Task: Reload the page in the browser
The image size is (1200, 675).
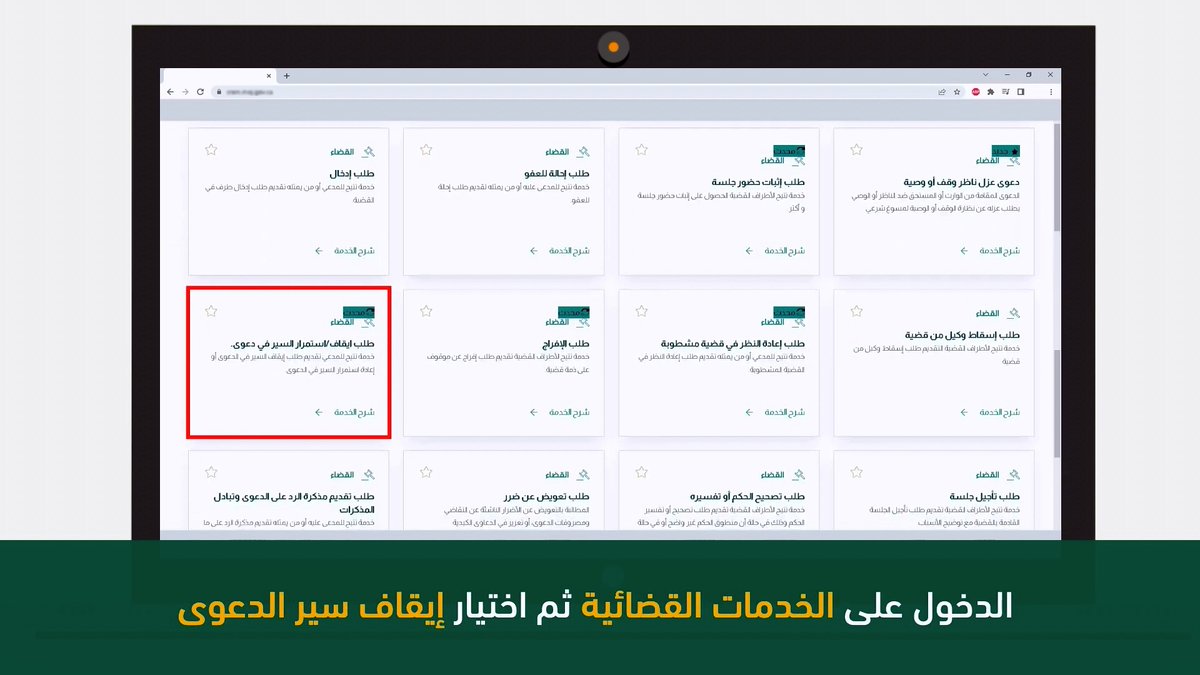Action: (x=200, y=91)
